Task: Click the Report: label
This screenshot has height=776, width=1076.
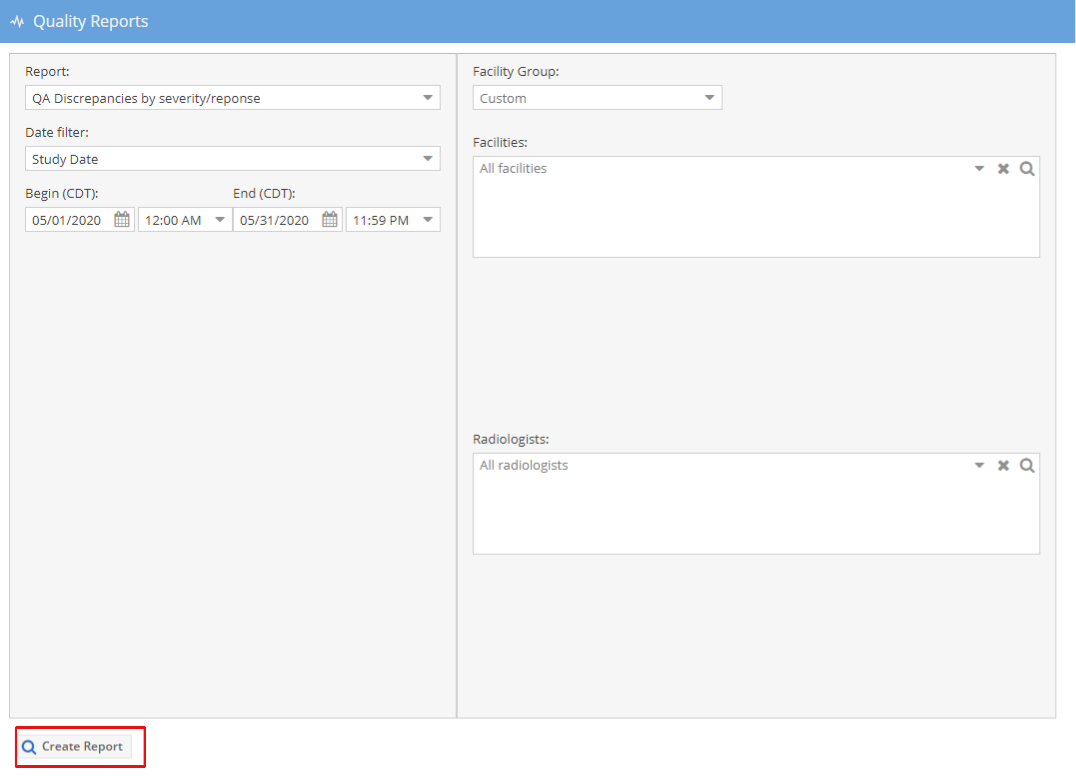Action: [47, 71]
